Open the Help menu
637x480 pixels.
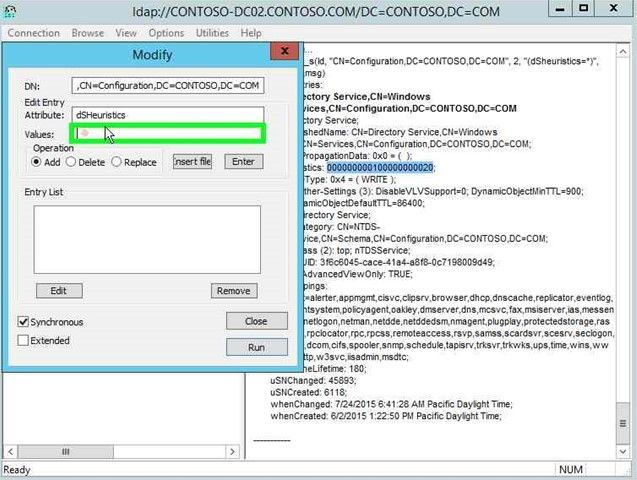[251, 33]
